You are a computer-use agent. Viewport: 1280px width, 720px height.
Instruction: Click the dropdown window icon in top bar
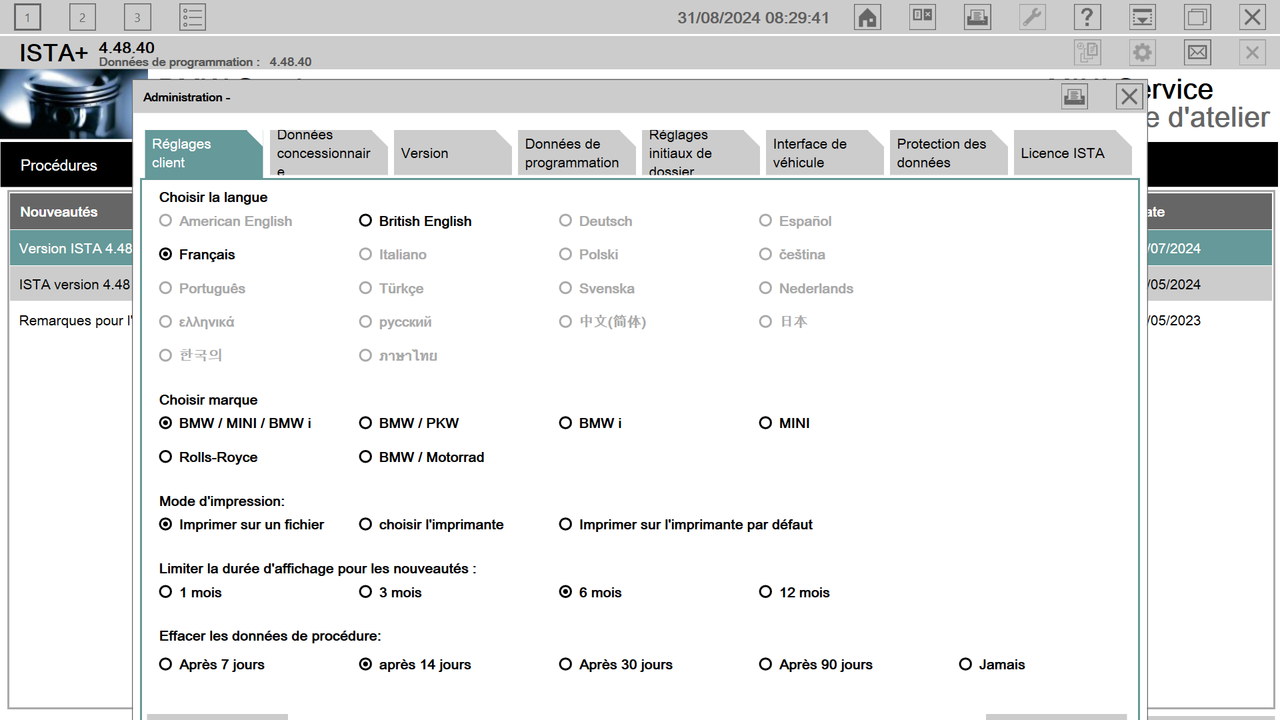pyautogui.click(x=1142, y=17)
